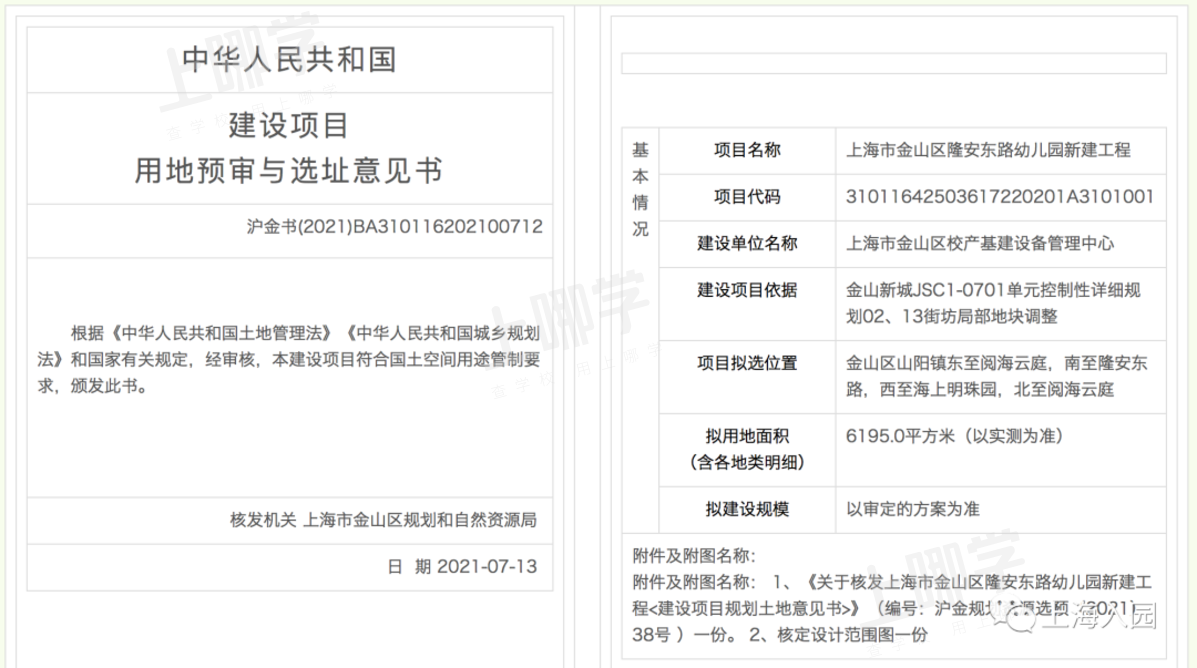Select document number 沪金书(2021)BA310116202100712

(x=395, y=227)
